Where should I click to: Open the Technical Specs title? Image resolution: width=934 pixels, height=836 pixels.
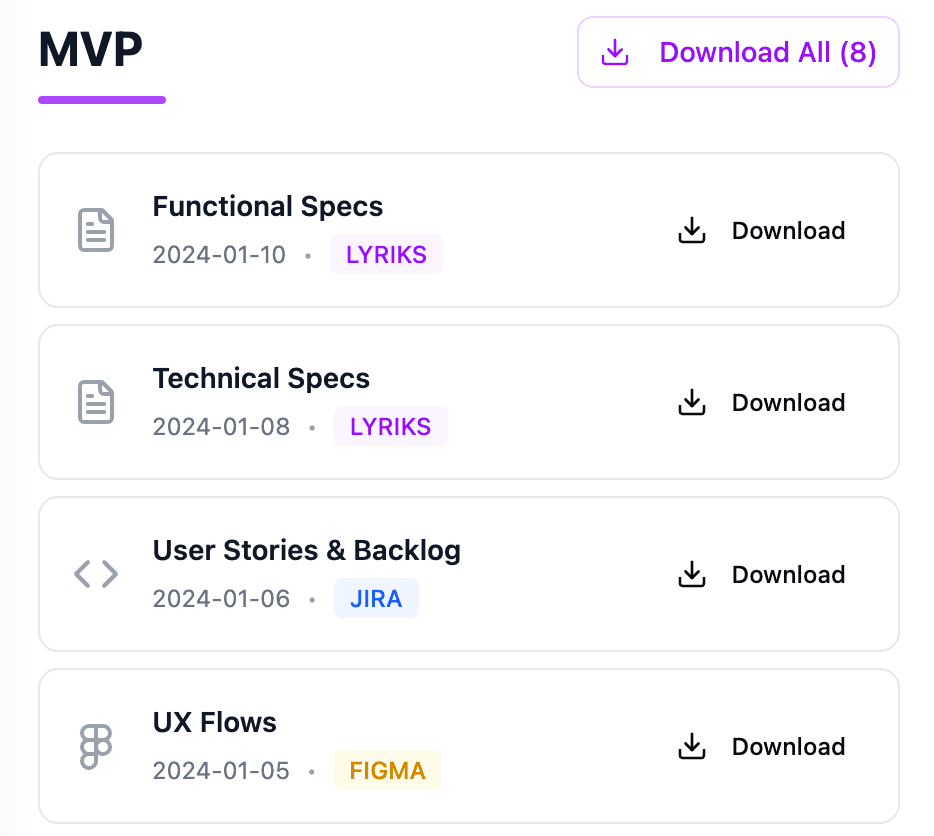[261, 379]
